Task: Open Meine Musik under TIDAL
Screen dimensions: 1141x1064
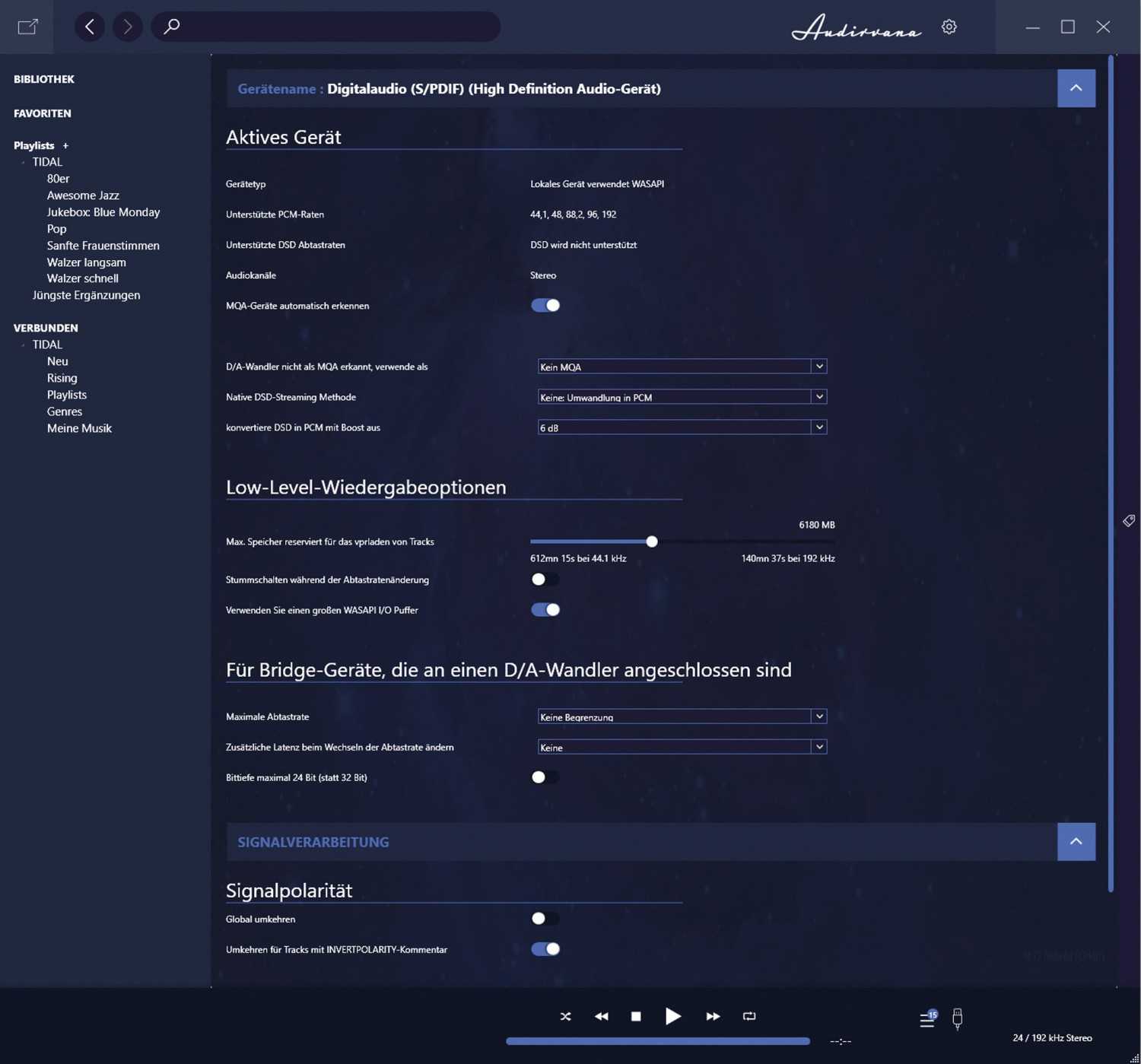Action: pyautogui.click(x=79, y=428)
